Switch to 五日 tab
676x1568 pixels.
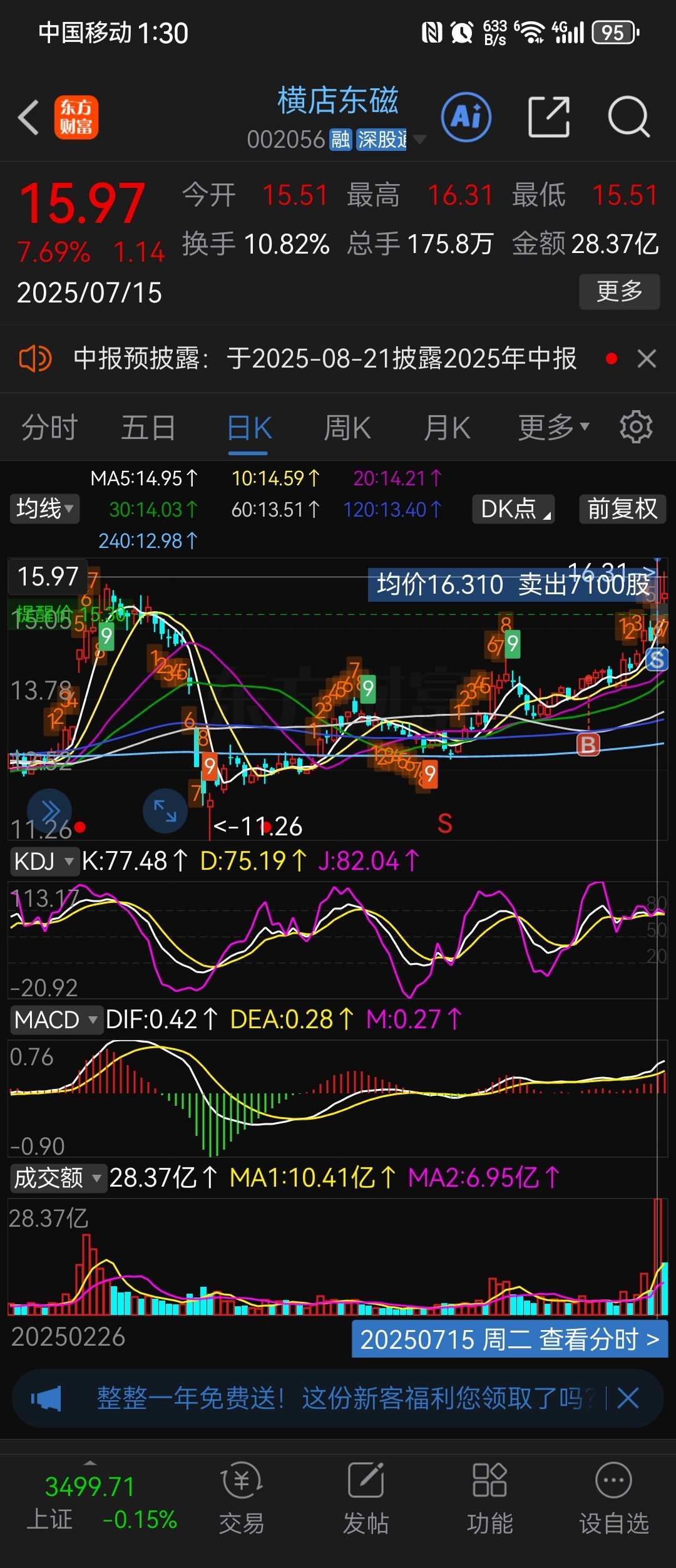(x=148, y=428)
